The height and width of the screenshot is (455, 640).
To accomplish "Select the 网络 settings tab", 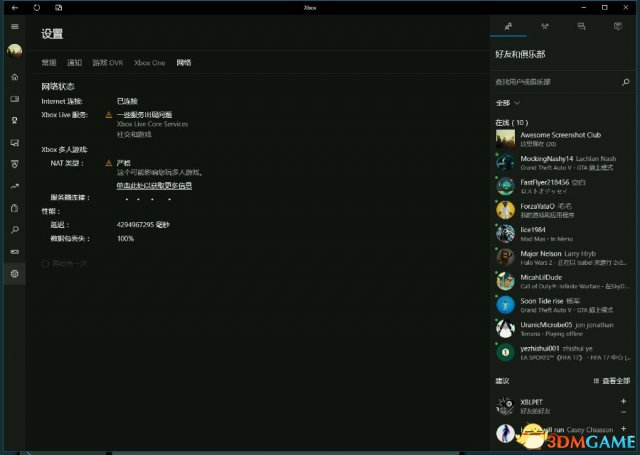I will [184, 62].
